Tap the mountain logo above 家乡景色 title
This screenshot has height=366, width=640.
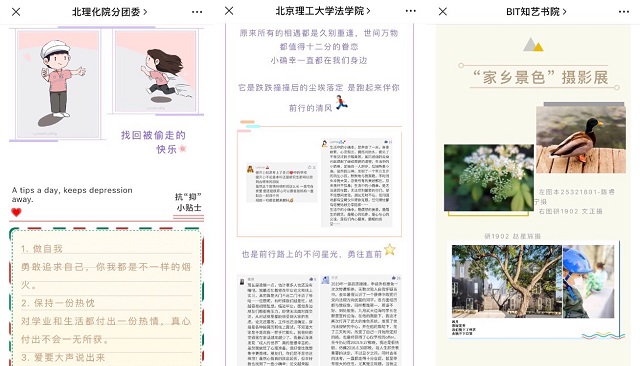click(x=533, y=44)
